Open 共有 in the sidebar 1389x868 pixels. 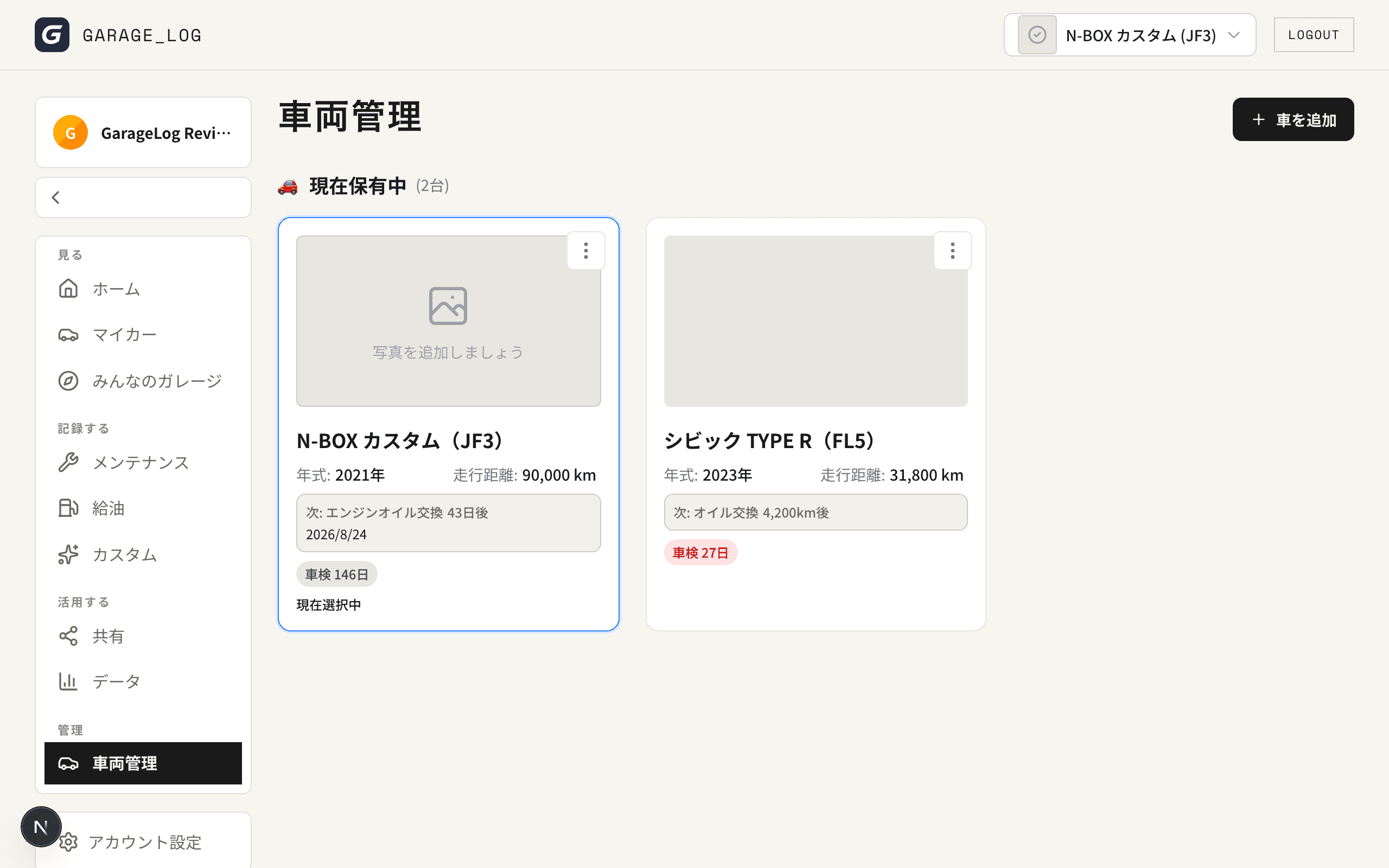[143, 636]
